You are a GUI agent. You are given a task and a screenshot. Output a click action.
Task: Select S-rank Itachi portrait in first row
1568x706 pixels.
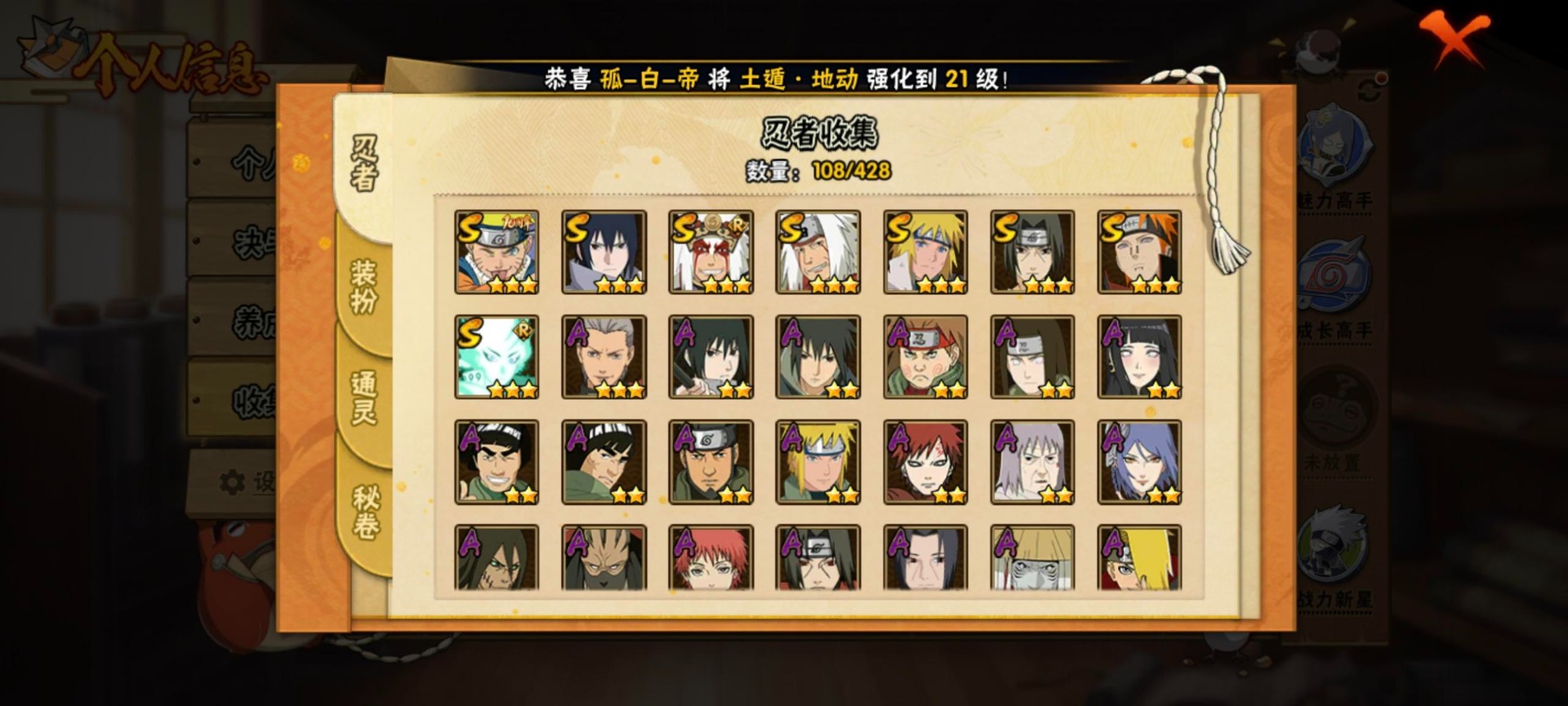1032,252
